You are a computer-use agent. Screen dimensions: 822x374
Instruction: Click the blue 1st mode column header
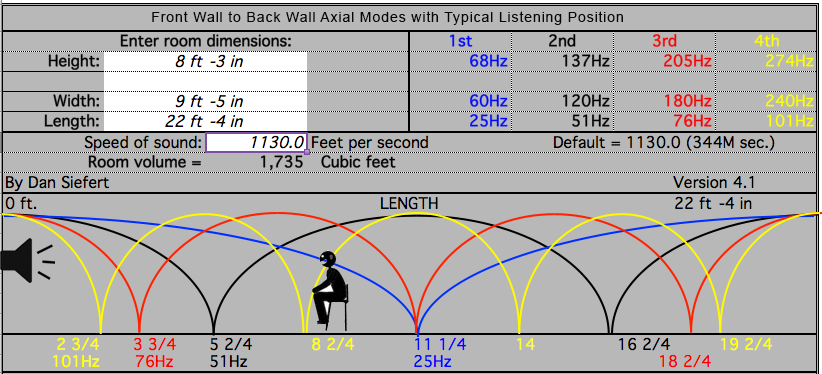coord(460,41)
